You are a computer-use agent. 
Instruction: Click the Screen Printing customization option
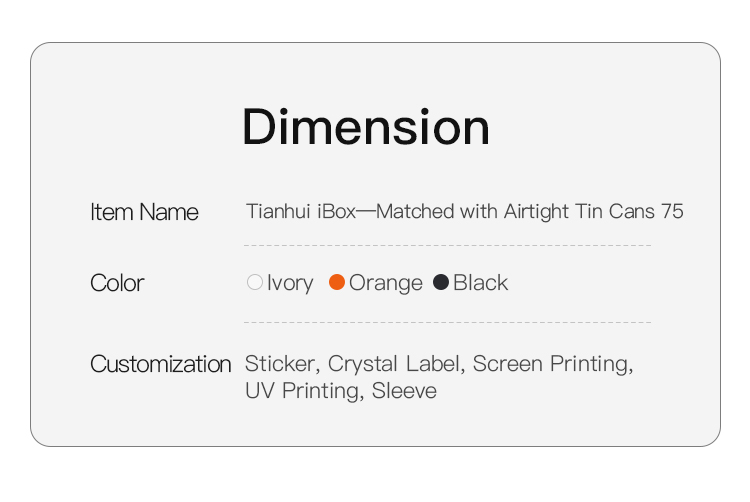coord(553,364)
